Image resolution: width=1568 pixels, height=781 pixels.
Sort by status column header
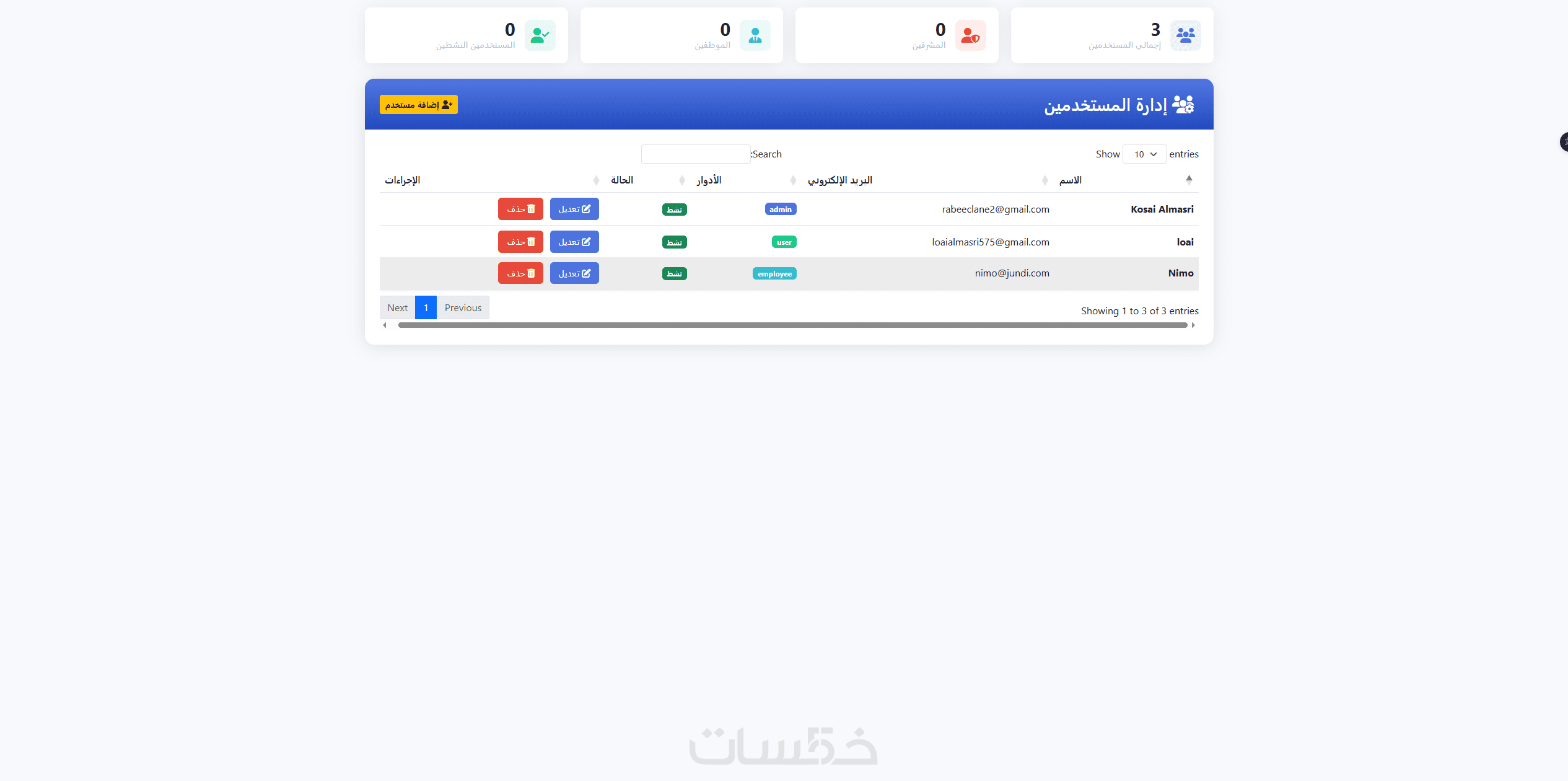tap(621, 180)
